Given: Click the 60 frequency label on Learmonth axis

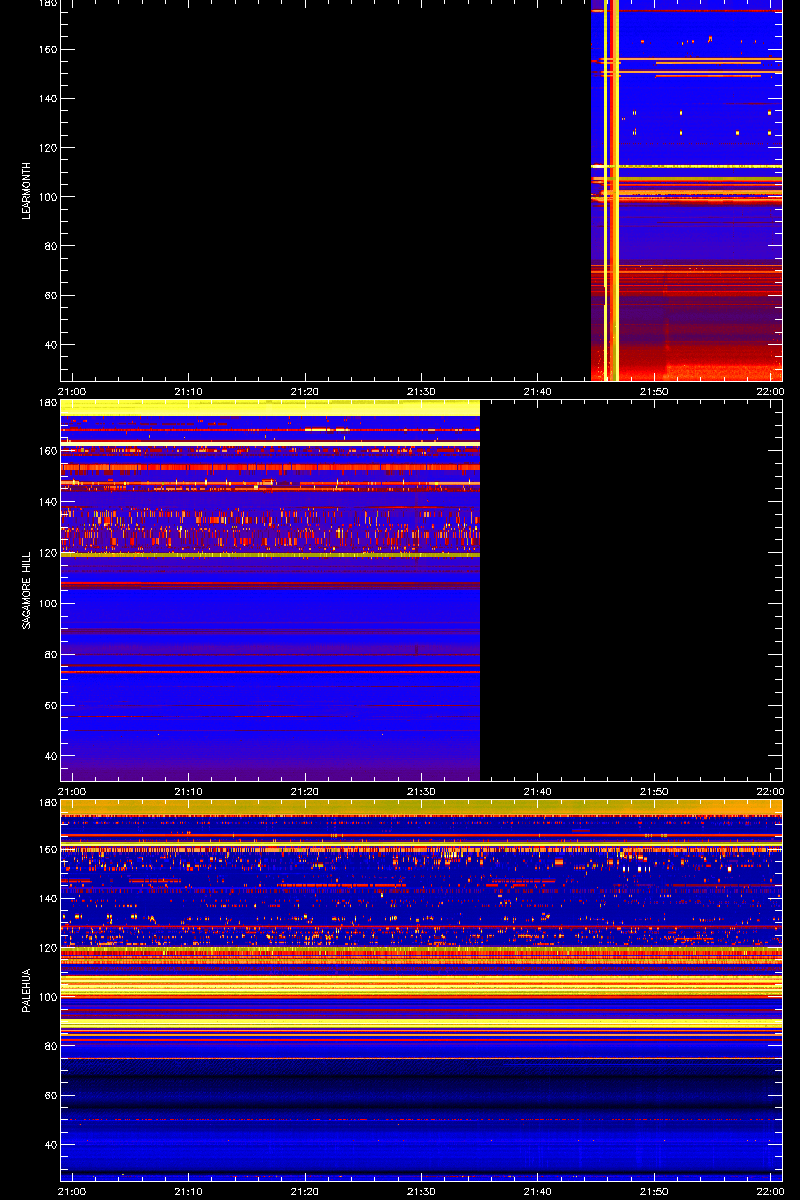Looking at the screenshot, I should [x=49, y=296].
